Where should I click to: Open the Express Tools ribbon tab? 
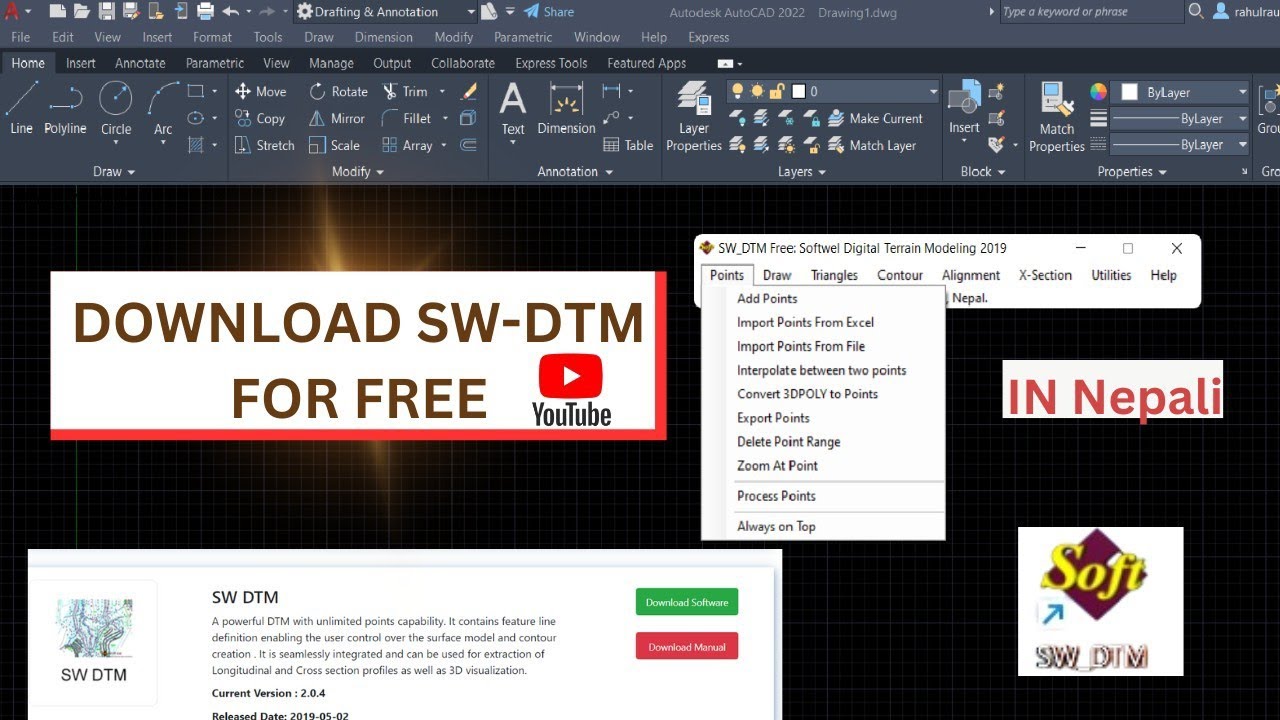(x=551, y=63)
